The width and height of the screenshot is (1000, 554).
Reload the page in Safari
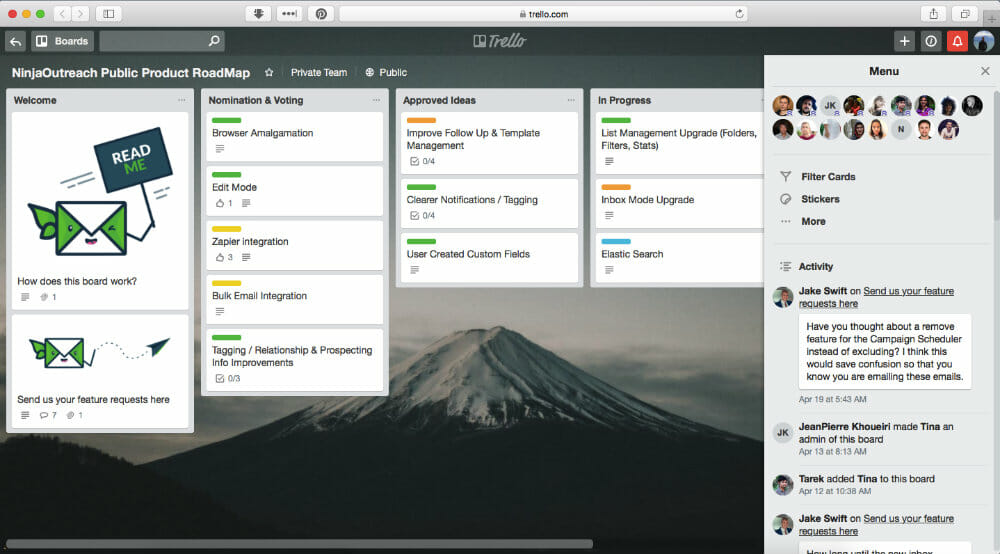(739, 13)
